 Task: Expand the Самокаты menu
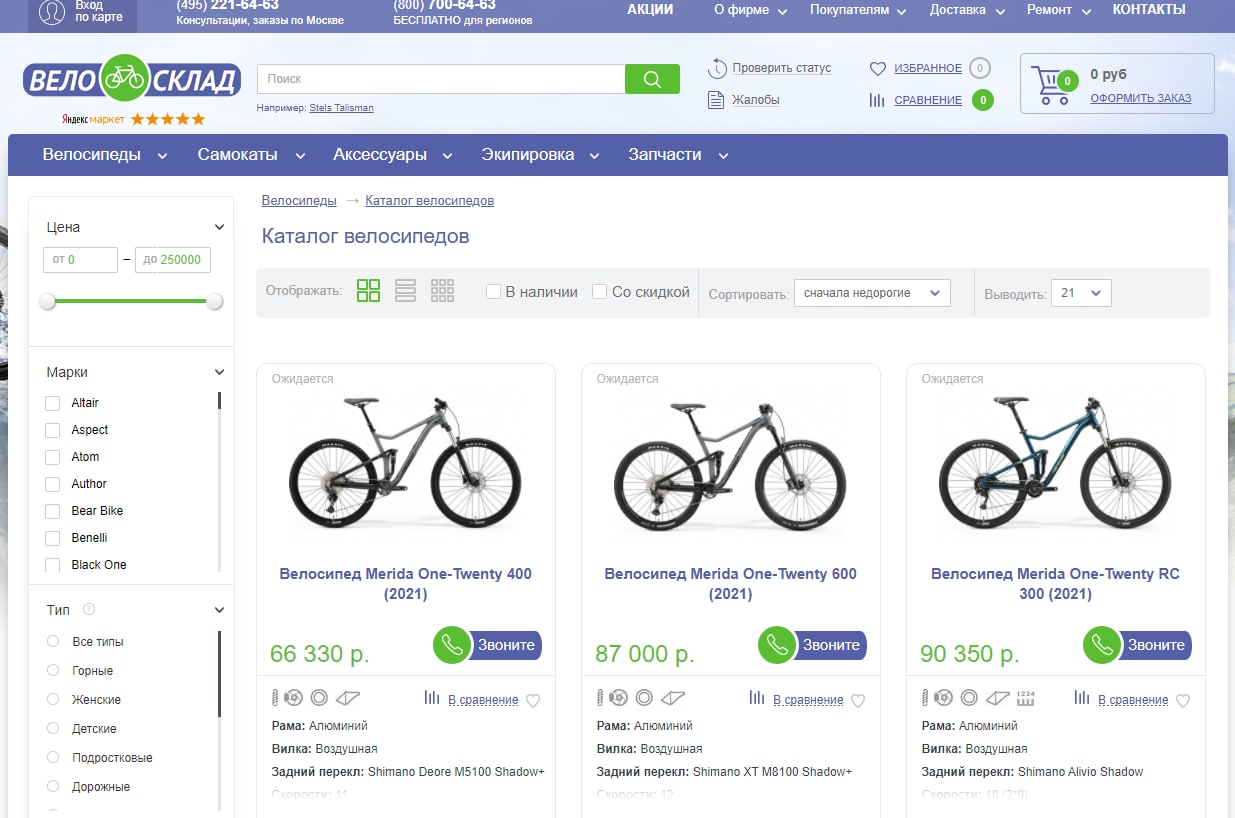251,155
